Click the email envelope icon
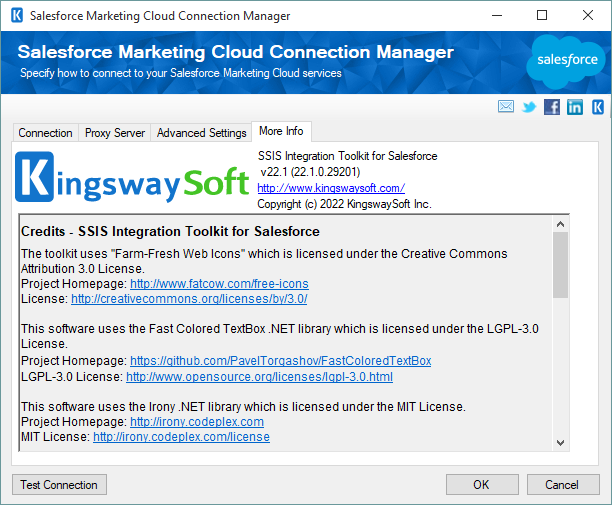The height and width of the screenshot is (505, 612). click(x=506, y=106)
